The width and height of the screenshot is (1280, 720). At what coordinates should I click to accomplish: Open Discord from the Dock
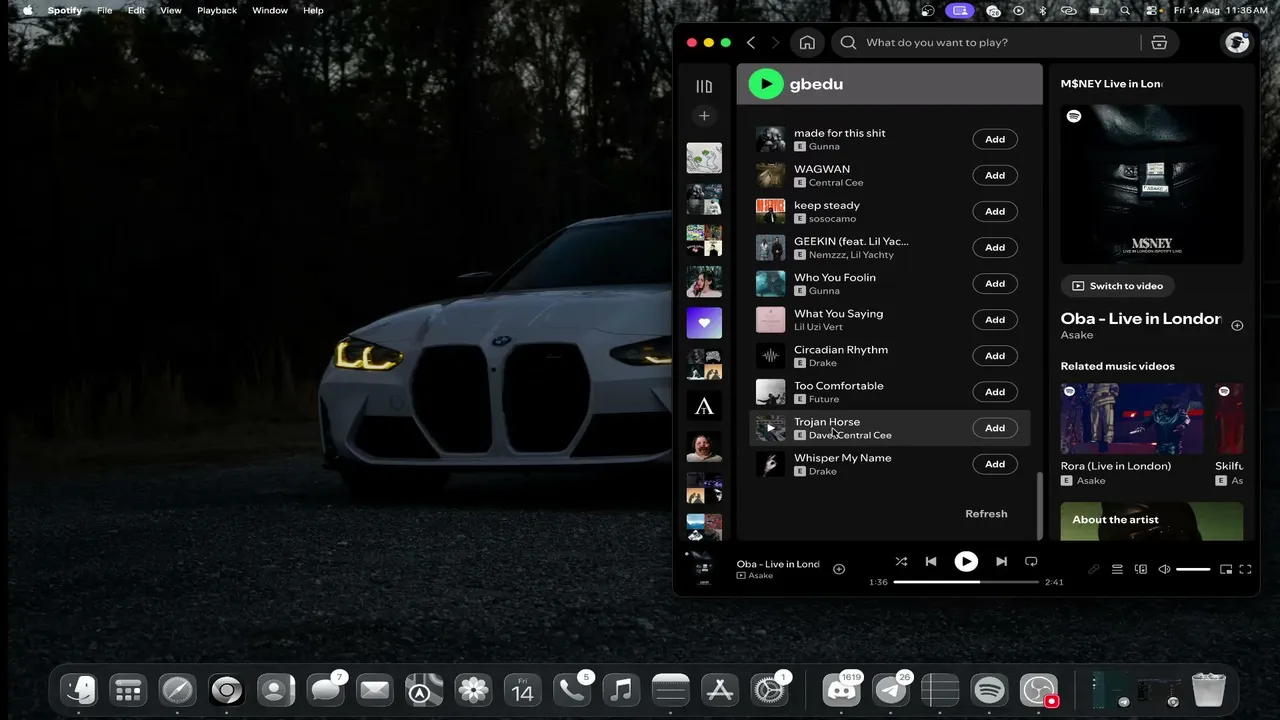click(841, 690)
